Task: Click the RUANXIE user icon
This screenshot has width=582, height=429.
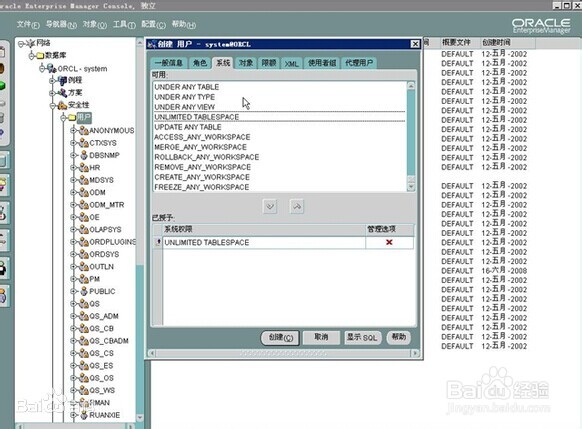Action: [x=84, y=415]
